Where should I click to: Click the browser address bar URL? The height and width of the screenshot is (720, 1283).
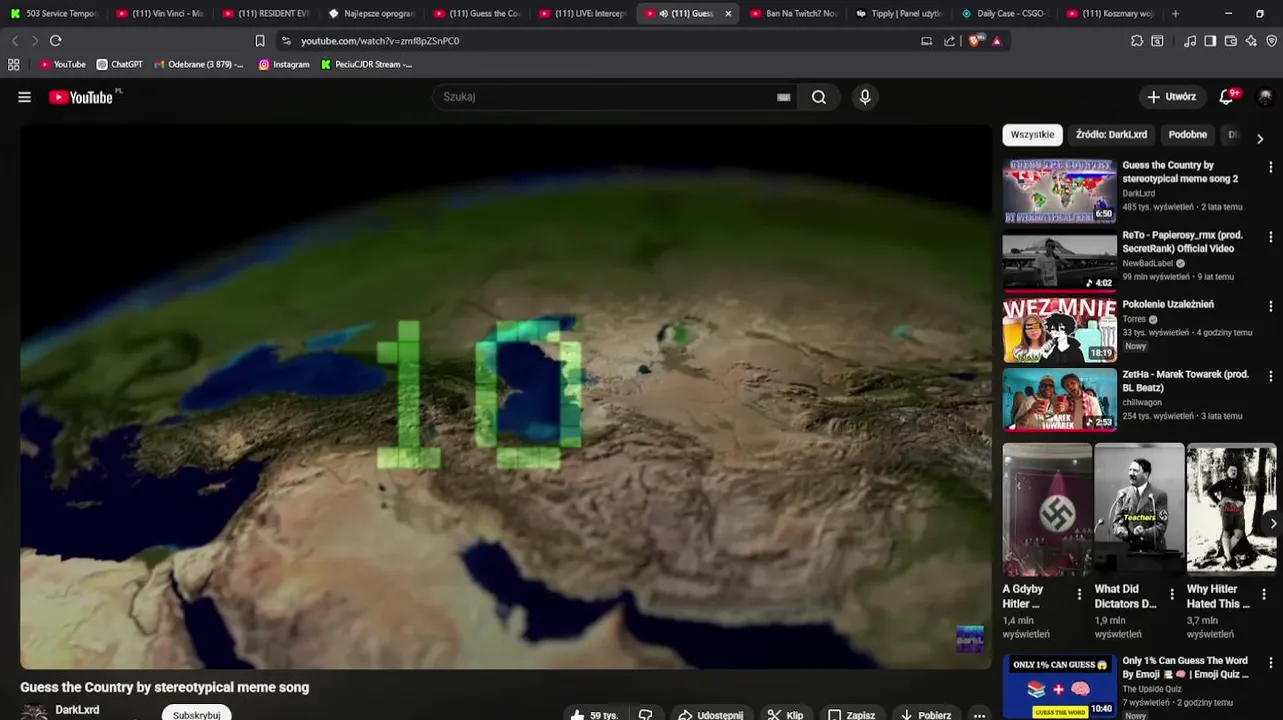coord(380,41)
